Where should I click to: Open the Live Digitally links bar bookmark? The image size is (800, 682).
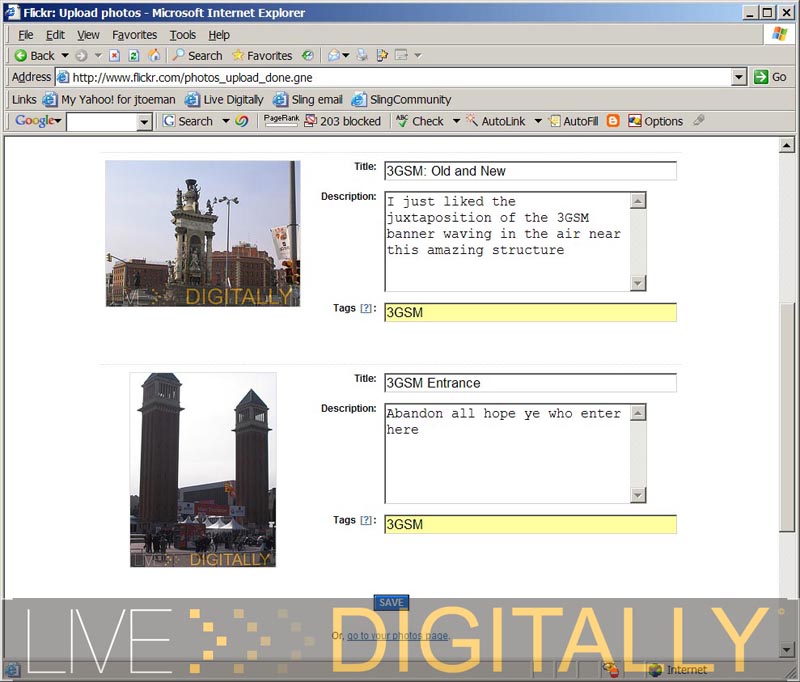224,100
